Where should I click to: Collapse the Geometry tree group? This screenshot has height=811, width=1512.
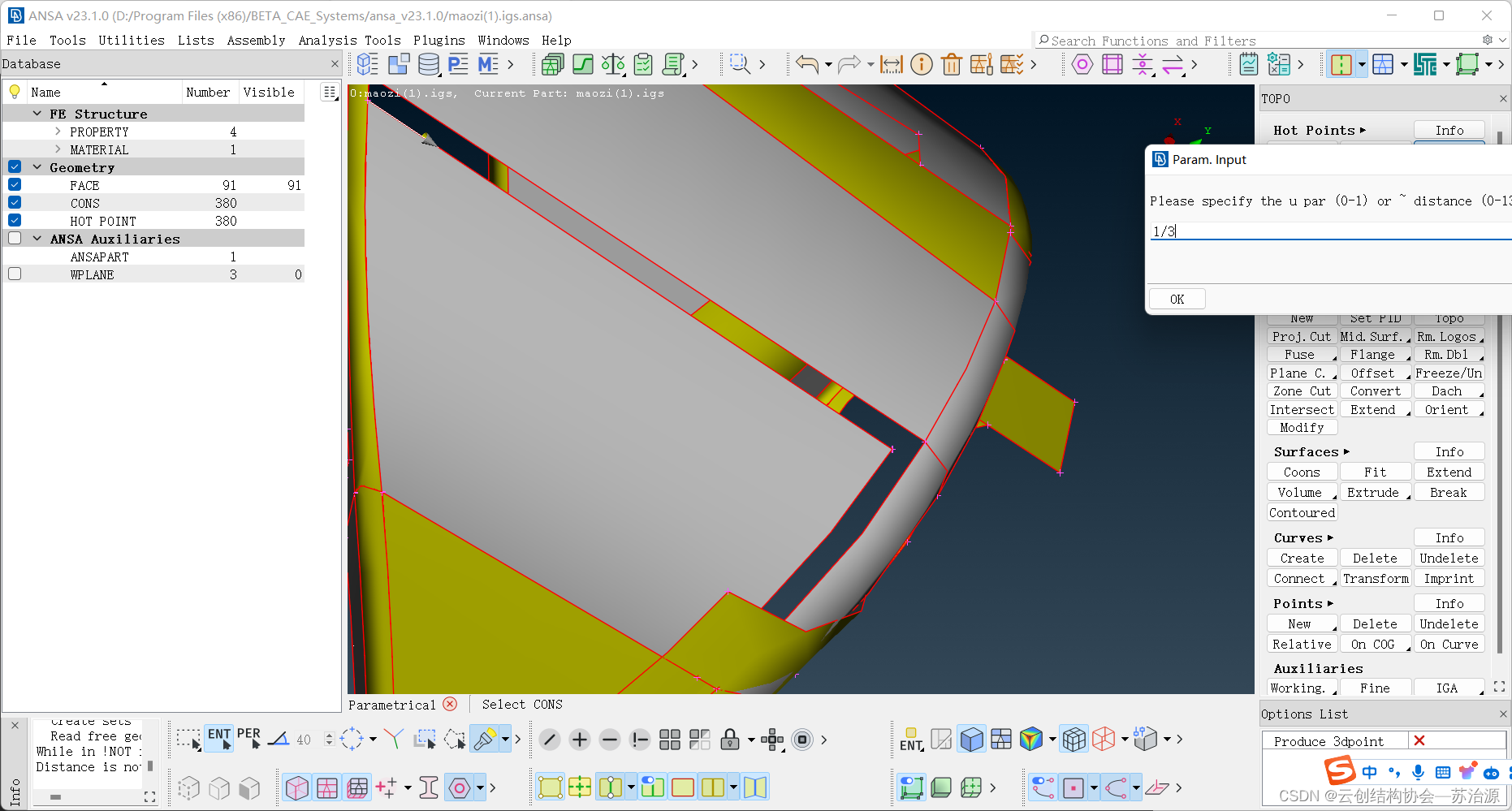pyautogui.click(x=37, y=167)
